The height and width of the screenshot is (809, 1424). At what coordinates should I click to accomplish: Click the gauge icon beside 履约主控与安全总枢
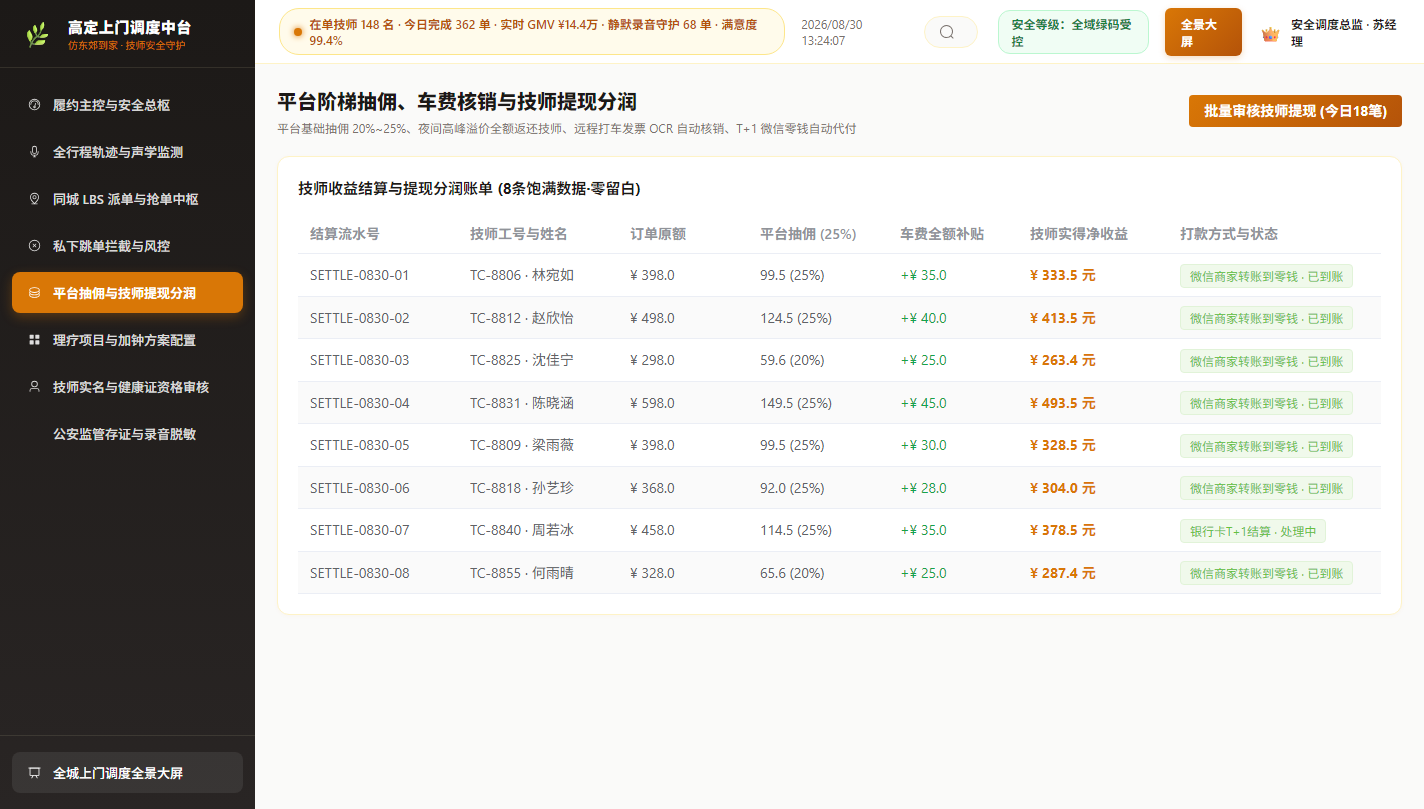pos(34,105)
